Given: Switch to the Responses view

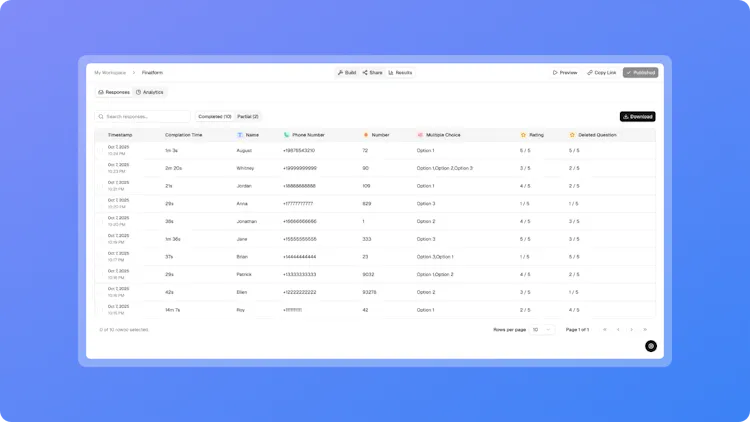Looking at the screenshot, I should pos(114,92).
